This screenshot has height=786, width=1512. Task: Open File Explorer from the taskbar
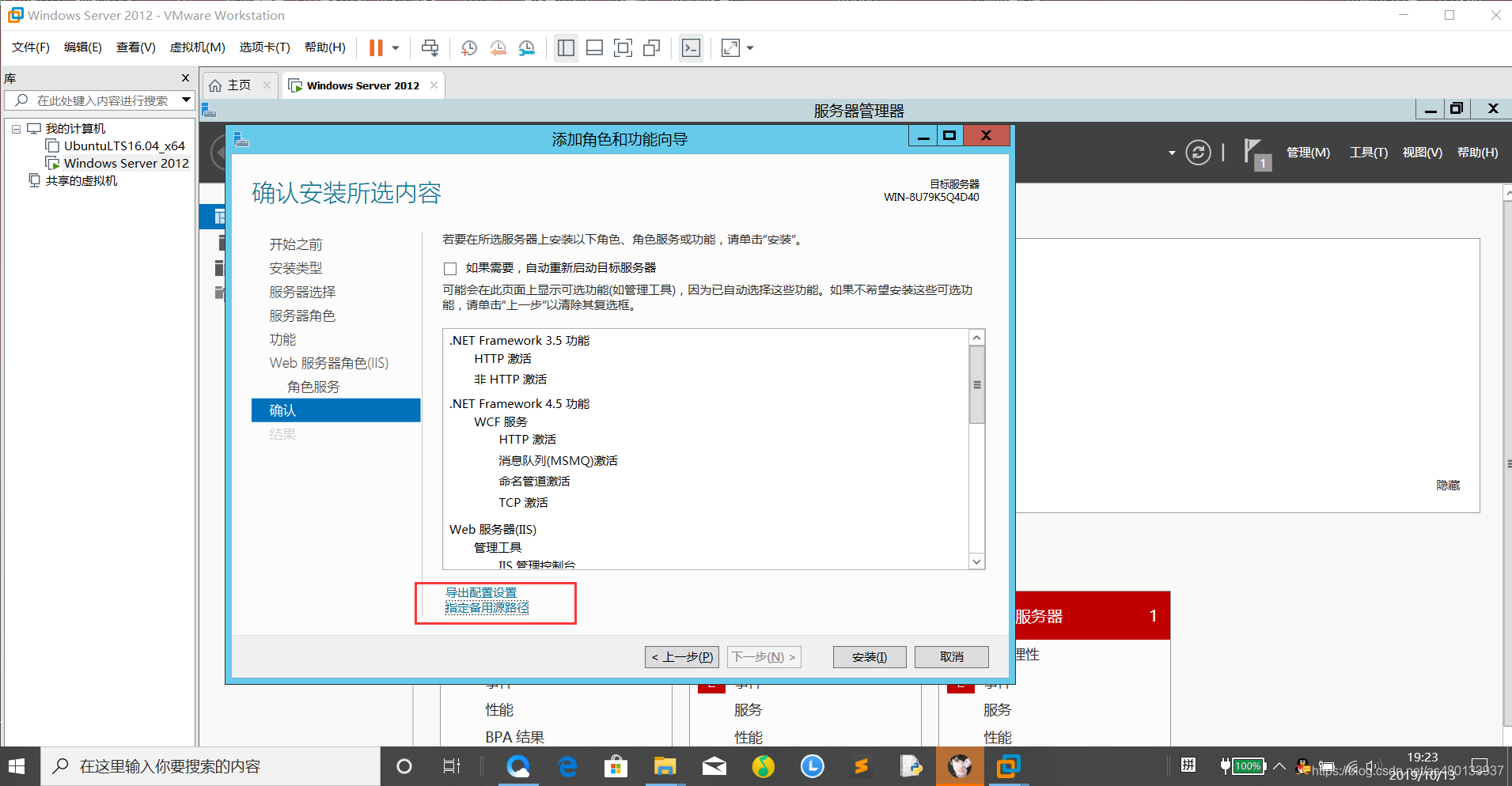point(665,766)
